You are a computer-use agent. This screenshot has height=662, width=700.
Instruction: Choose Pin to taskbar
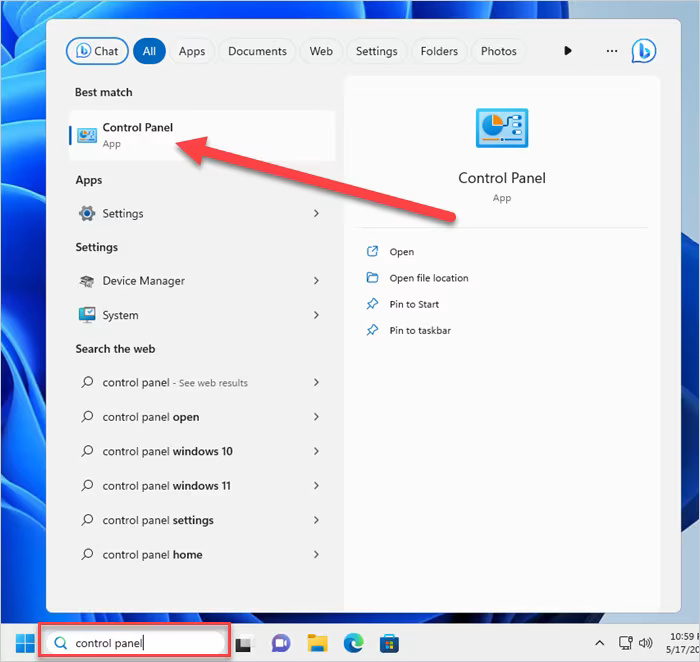[x=420, y=330]
